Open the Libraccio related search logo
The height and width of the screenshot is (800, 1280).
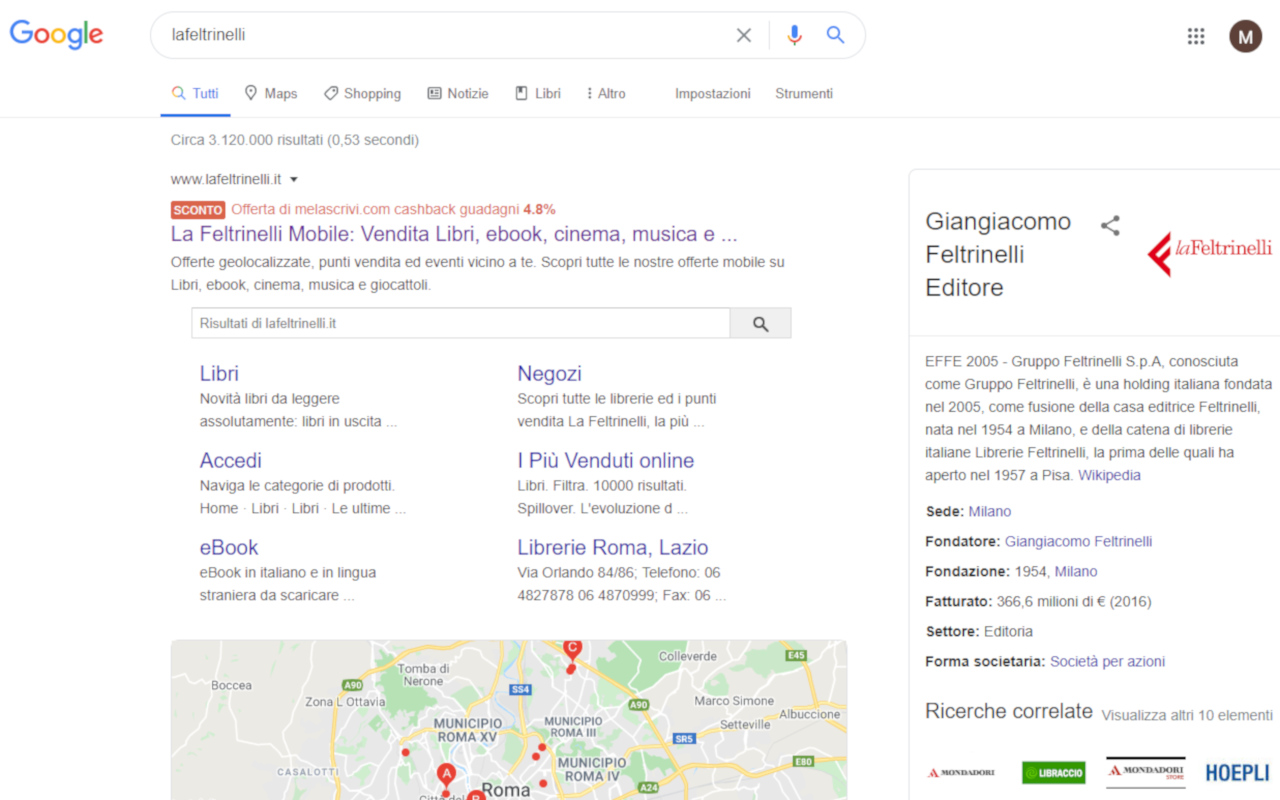pos(1053,772)
